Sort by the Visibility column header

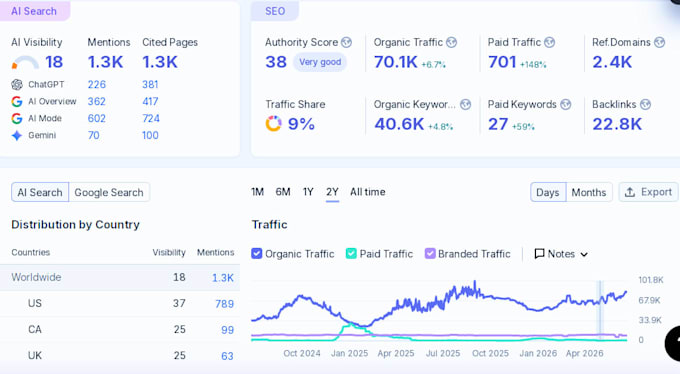pyautogui.click(x=169, y=253)
